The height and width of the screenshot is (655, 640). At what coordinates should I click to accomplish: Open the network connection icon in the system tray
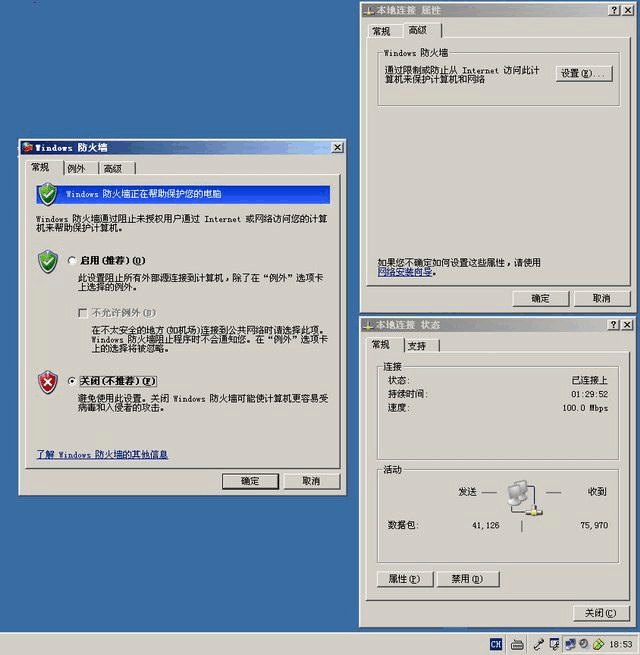(x=570, y=644)
